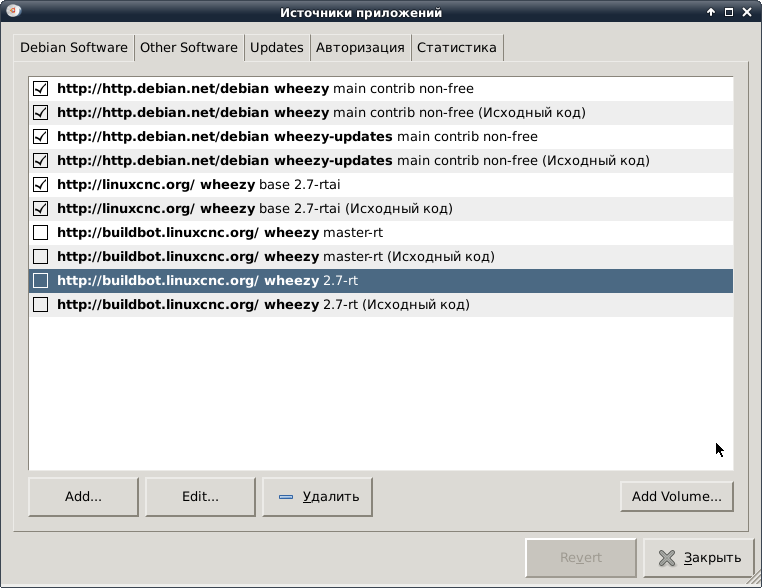Viewport: 762px width, 588px height.
Task: Select row buildbot 2.7-rt (Исходный код)
Action: 381,305
